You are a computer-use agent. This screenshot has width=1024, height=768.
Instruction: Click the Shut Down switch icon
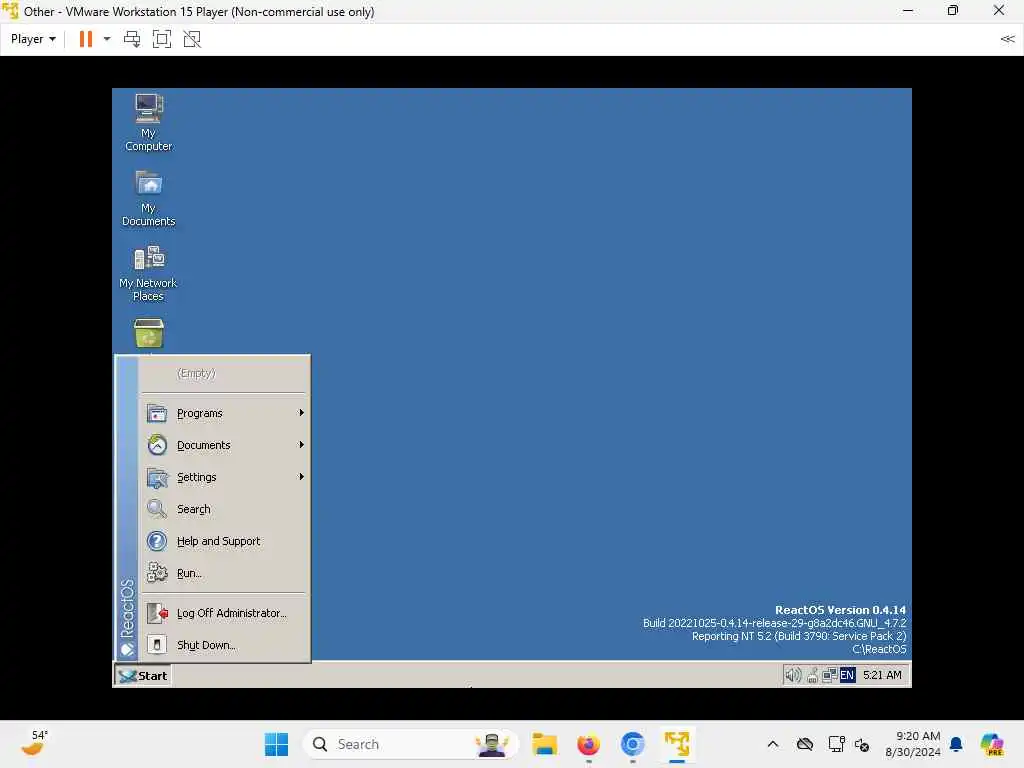(x=157, y=645)
